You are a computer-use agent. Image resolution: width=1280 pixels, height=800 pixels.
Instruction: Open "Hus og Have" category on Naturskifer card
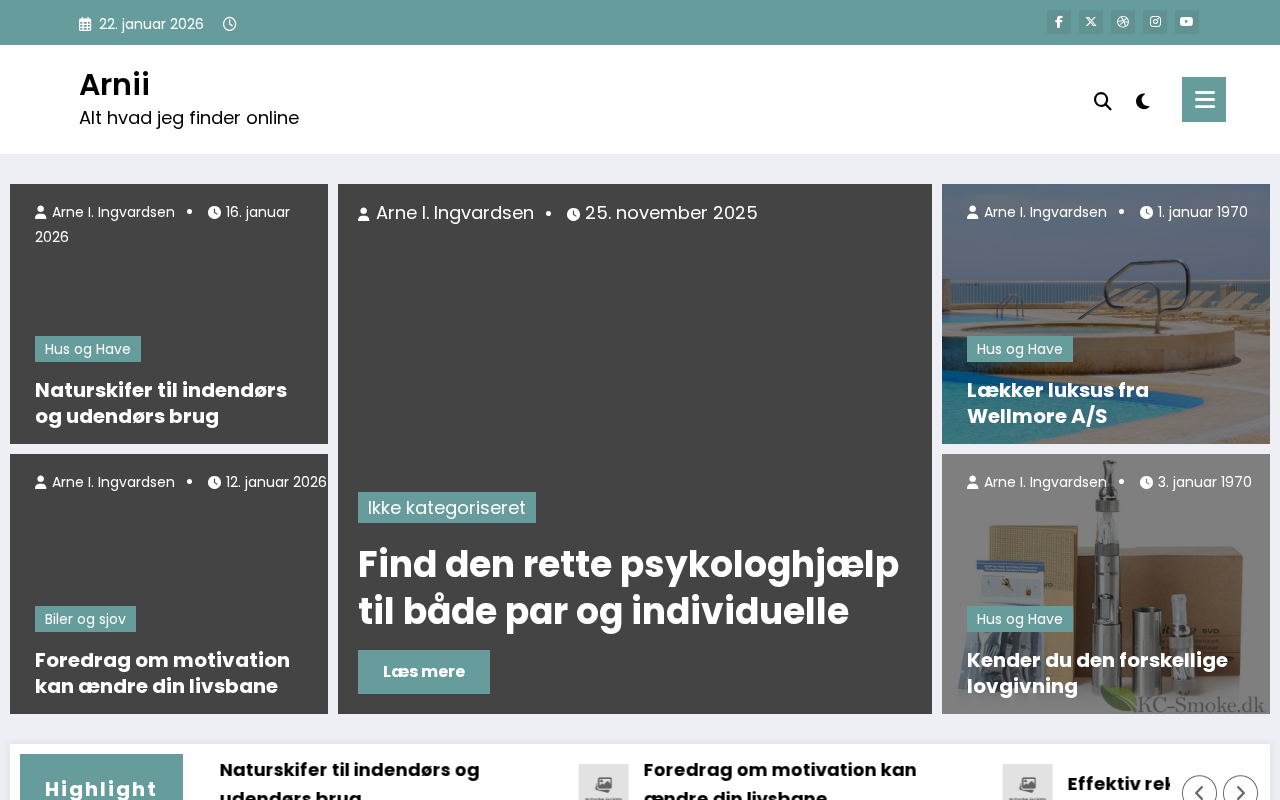(88, 349)
